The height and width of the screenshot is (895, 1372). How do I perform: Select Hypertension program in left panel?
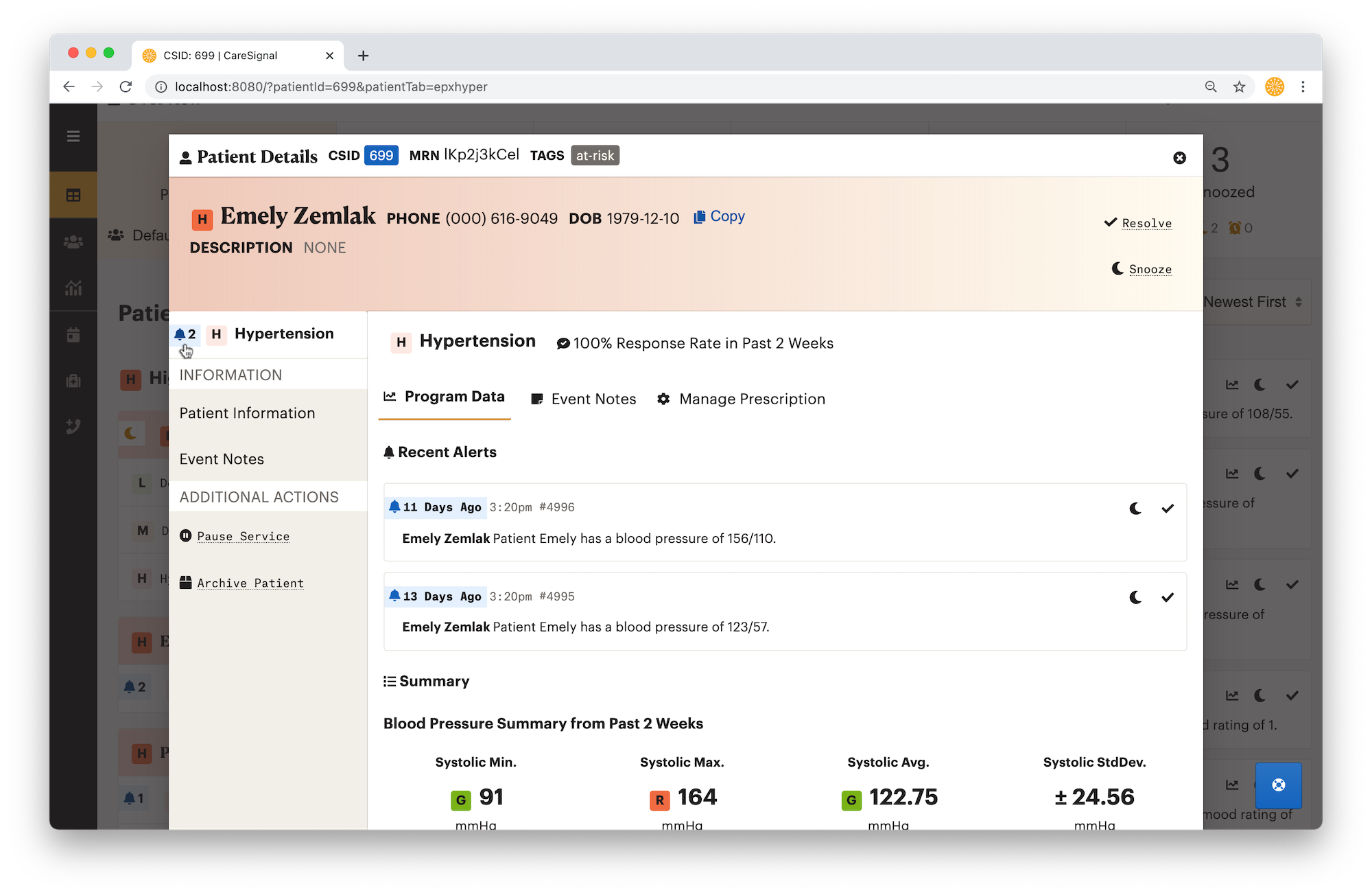pyautogui.click(x=268, y=334)
